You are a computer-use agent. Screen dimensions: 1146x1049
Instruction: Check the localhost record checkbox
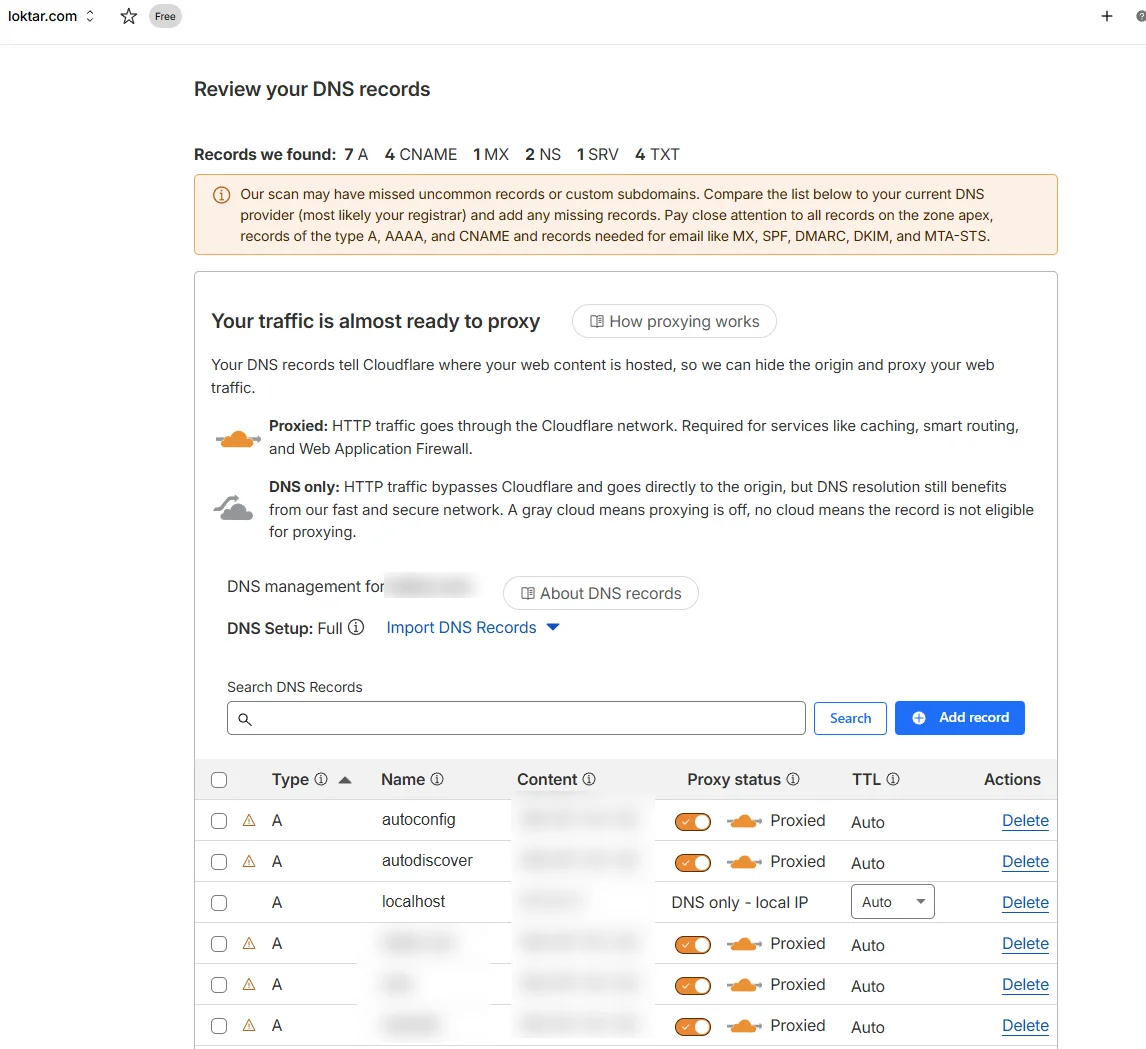click(219, 903)
